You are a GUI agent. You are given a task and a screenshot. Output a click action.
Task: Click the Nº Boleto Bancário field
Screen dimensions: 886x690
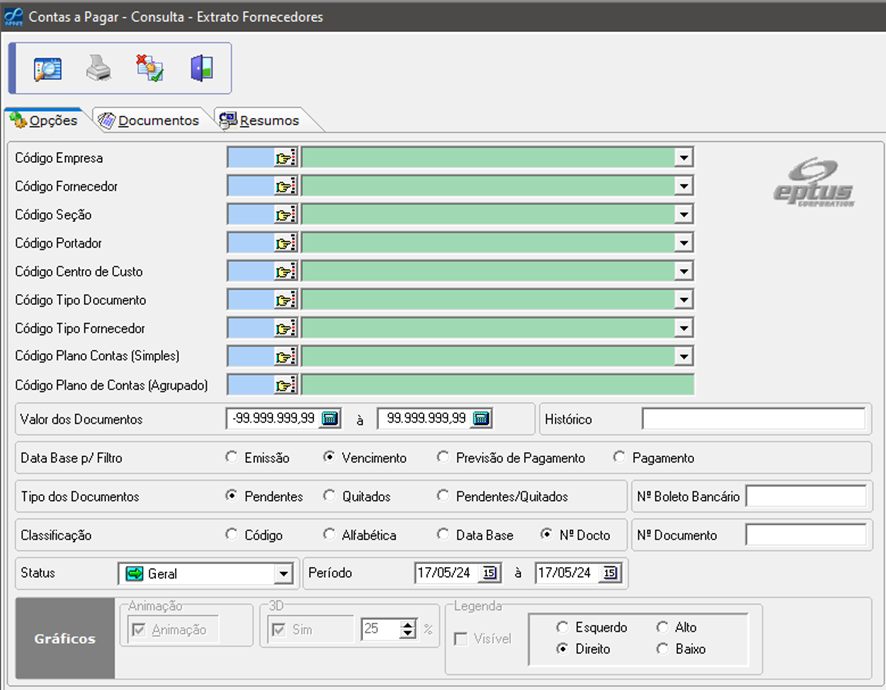(x=806, y=496)
